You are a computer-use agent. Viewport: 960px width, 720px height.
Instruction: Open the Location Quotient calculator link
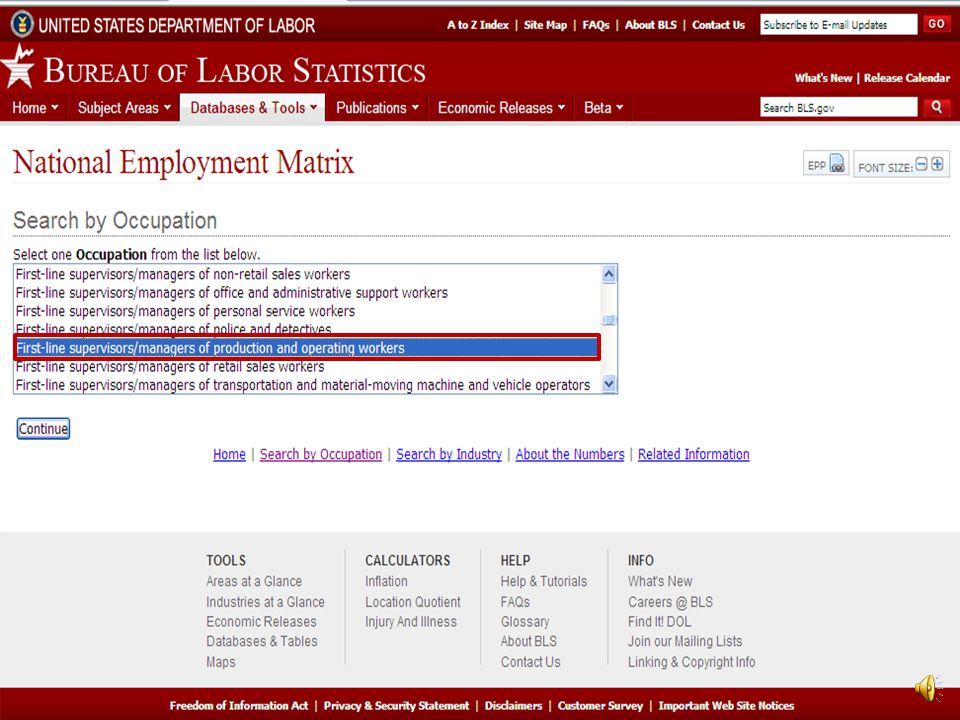tap(413, 602)
